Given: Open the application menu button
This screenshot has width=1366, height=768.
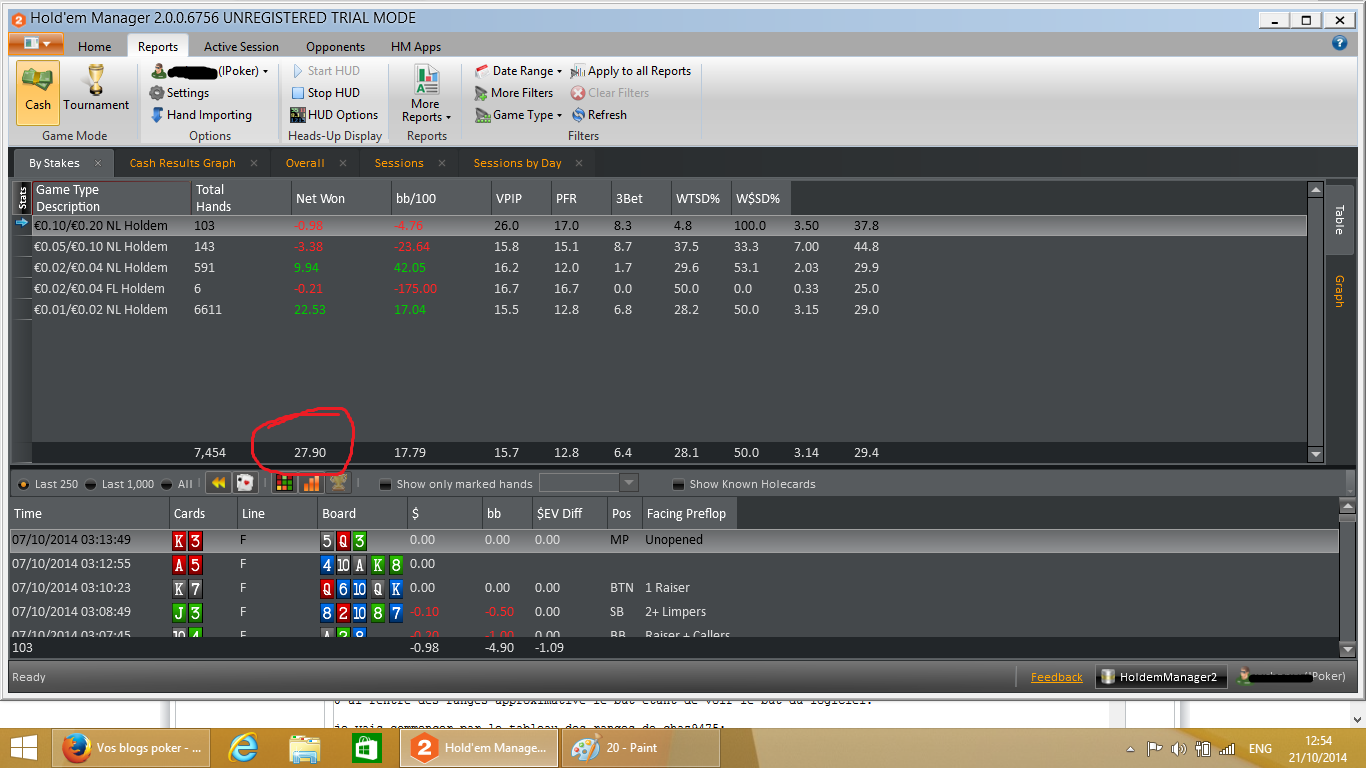Looking at the screenshot, I should pyautogui.click(x=36, y=44).
